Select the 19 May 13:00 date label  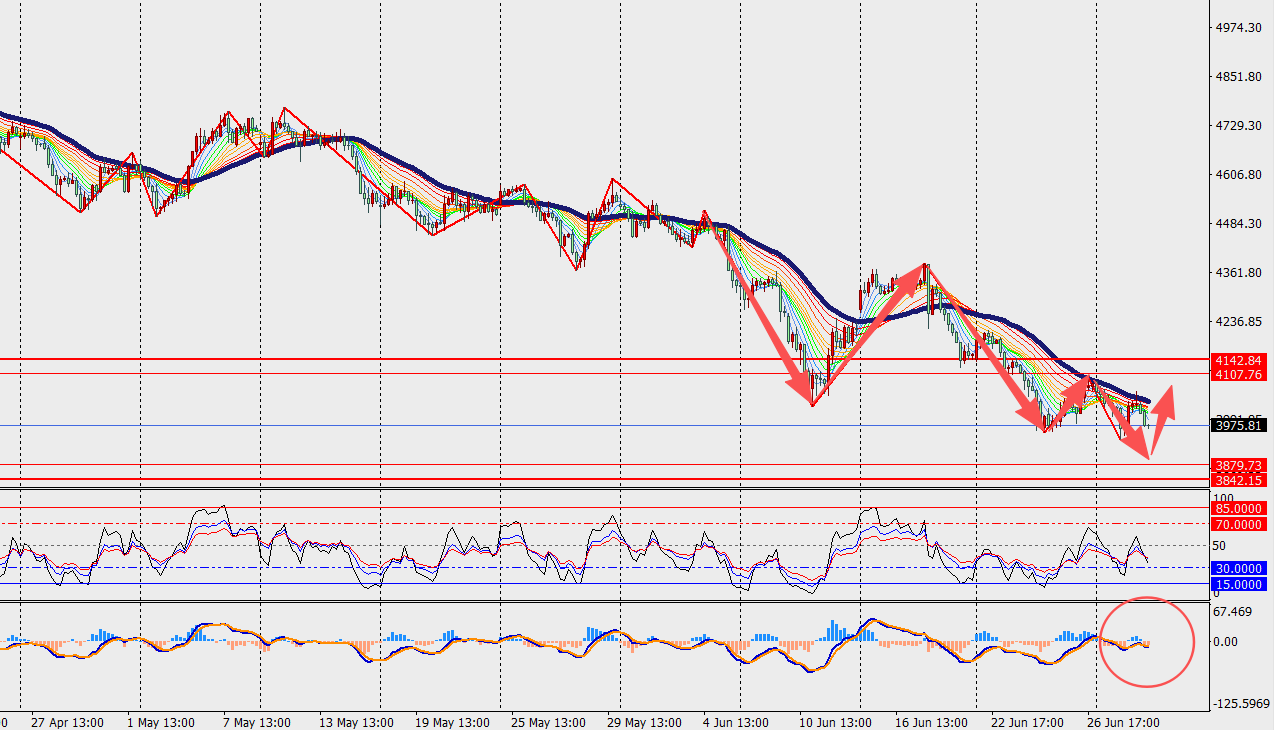point(453,722)
